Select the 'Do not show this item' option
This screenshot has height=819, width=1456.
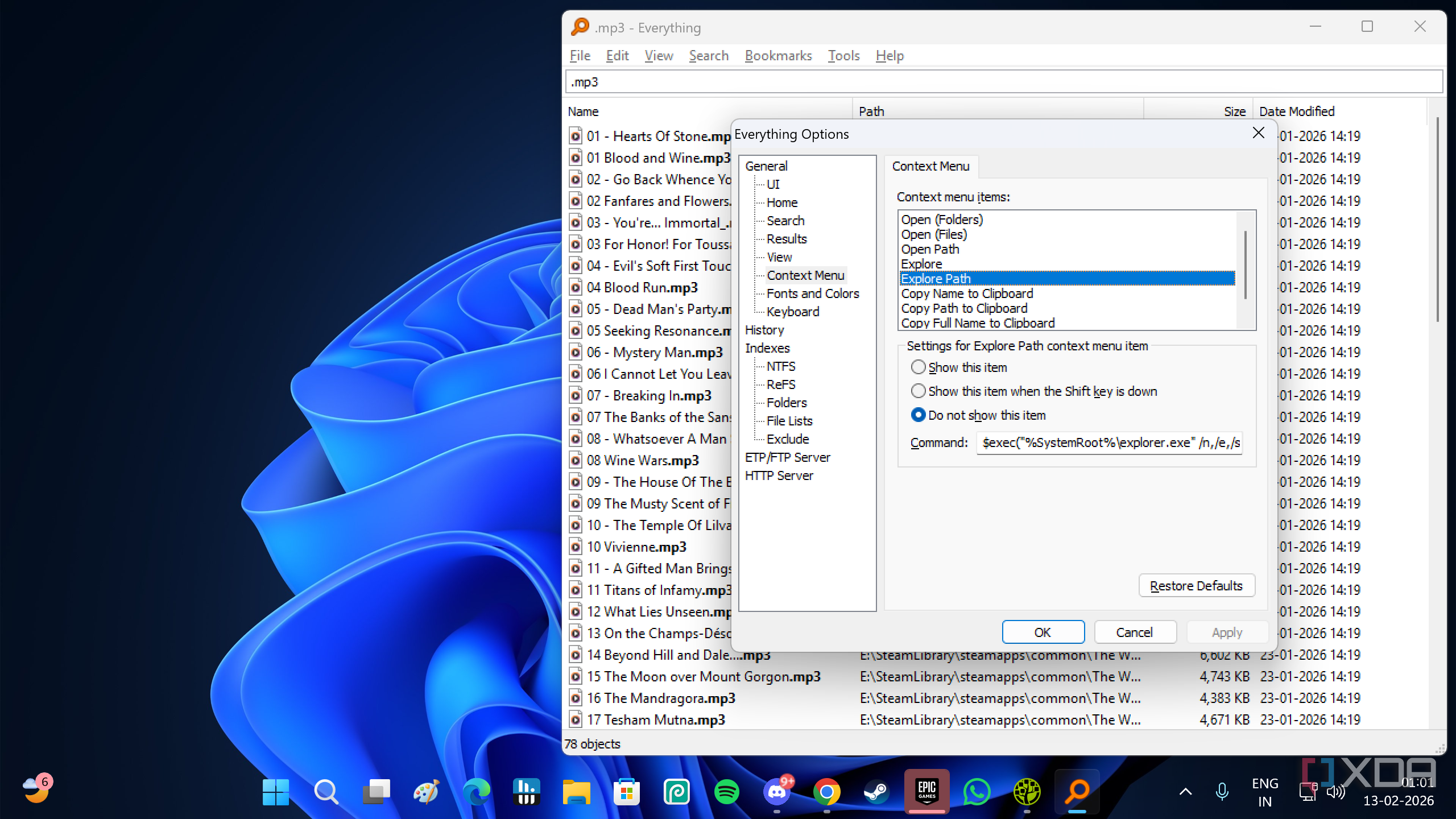[x=918, y=415]
